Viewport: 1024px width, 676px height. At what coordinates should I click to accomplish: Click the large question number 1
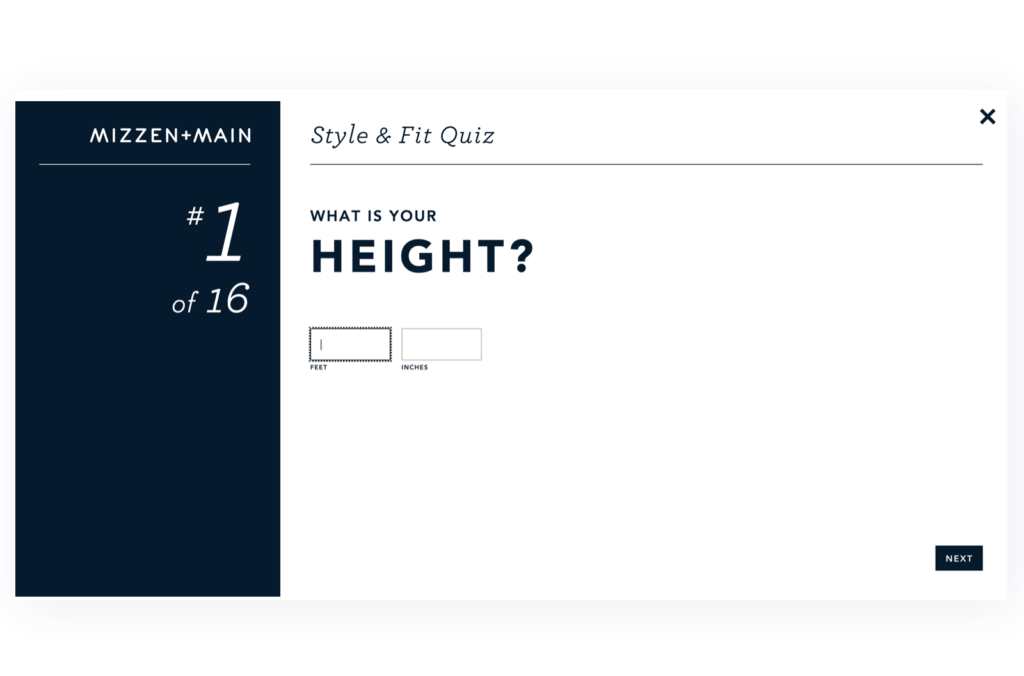click(225, 233)
